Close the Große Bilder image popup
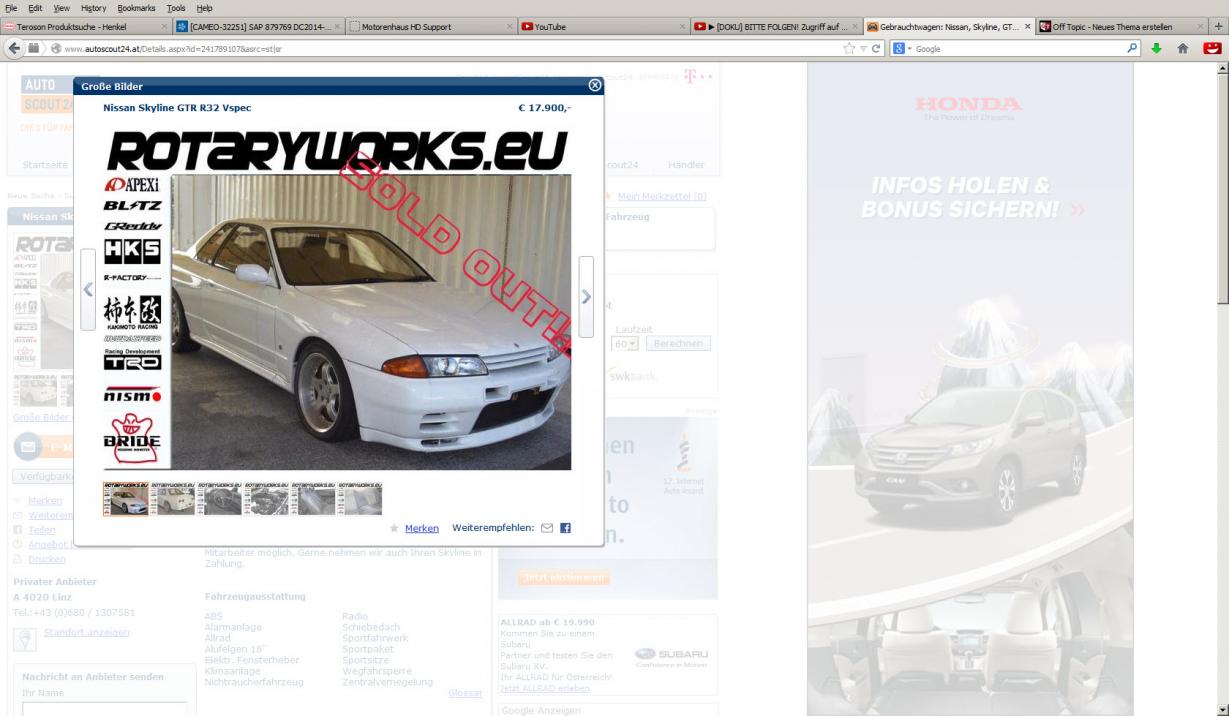The width and height of the screenshot is (1229, 716). pos(596,86)
